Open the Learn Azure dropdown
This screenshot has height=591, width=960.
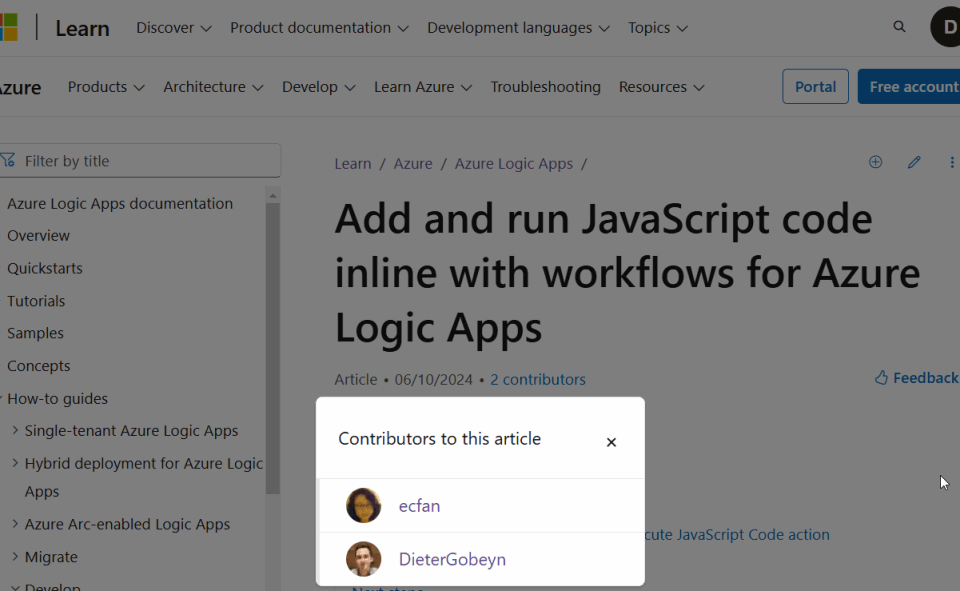[x=423, y=87]
